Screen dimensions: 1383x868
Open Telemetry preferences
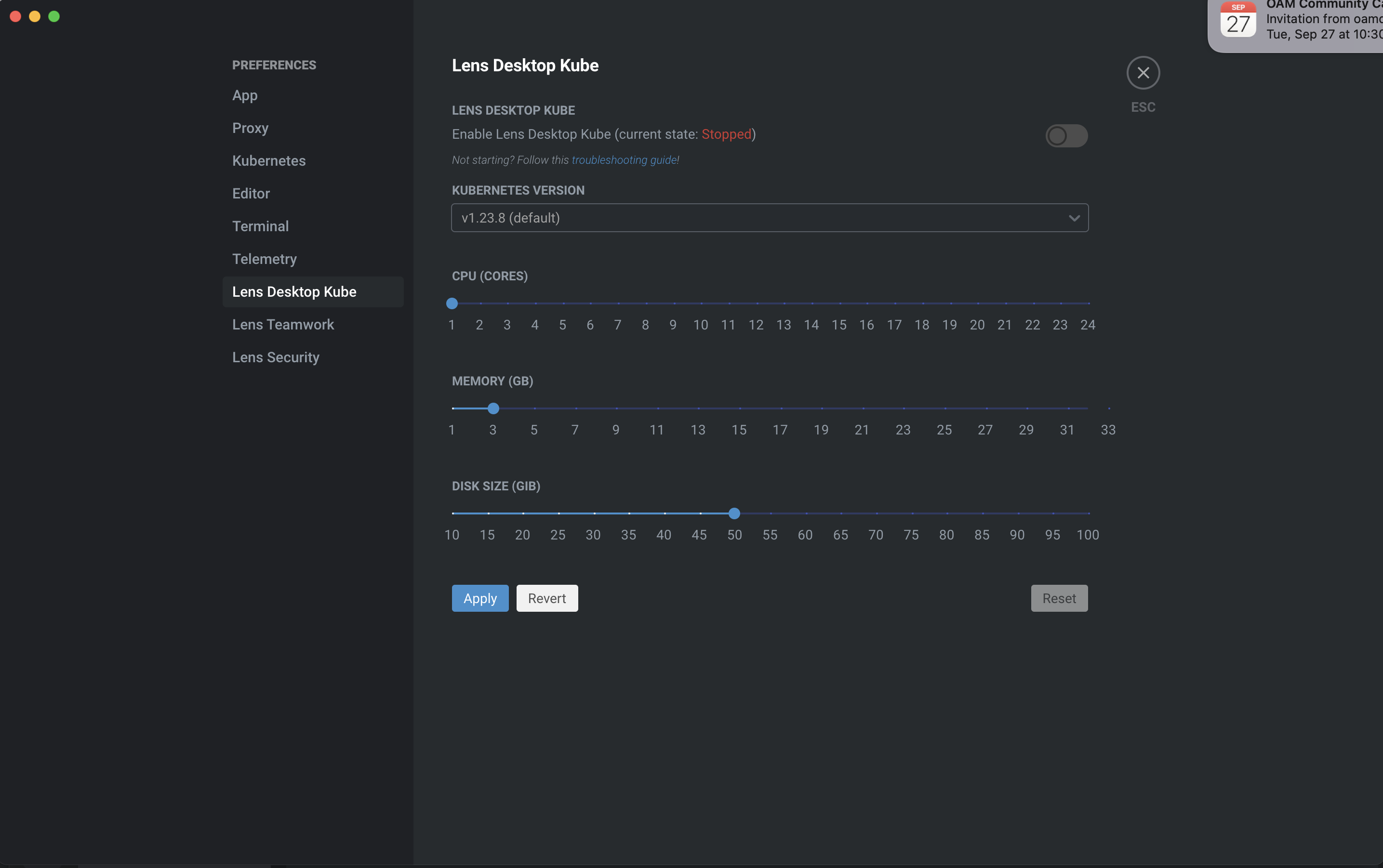click(264, 259)
